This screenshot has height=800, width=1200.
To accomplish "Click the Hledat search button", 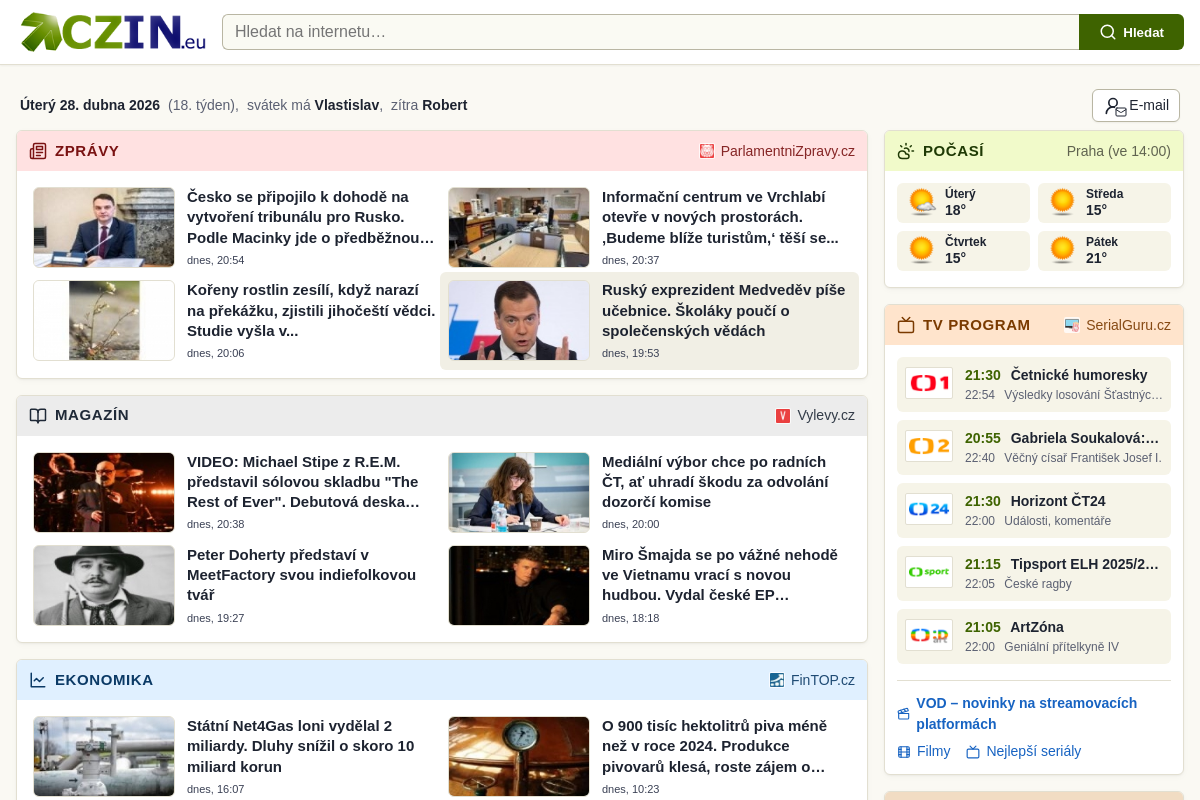I will pos(1131,32).
